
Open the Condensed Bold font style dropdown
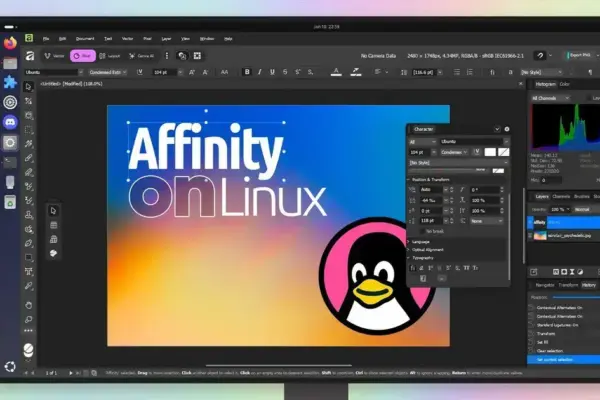[108, 72]
